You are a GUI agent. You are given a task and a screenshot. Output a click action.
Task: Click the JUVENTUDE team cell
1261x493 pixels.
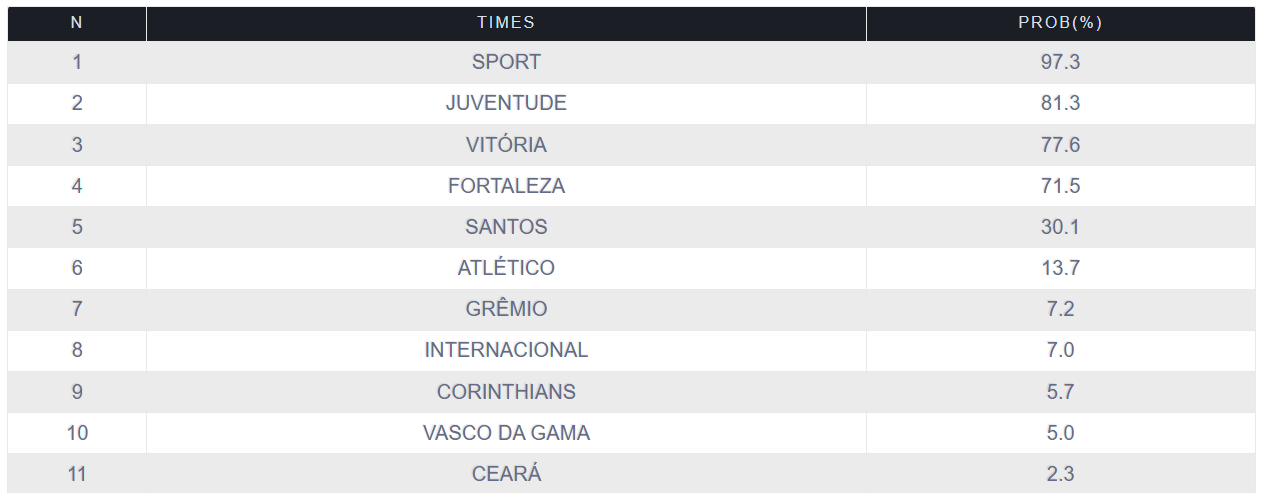(x=506, y=103)
